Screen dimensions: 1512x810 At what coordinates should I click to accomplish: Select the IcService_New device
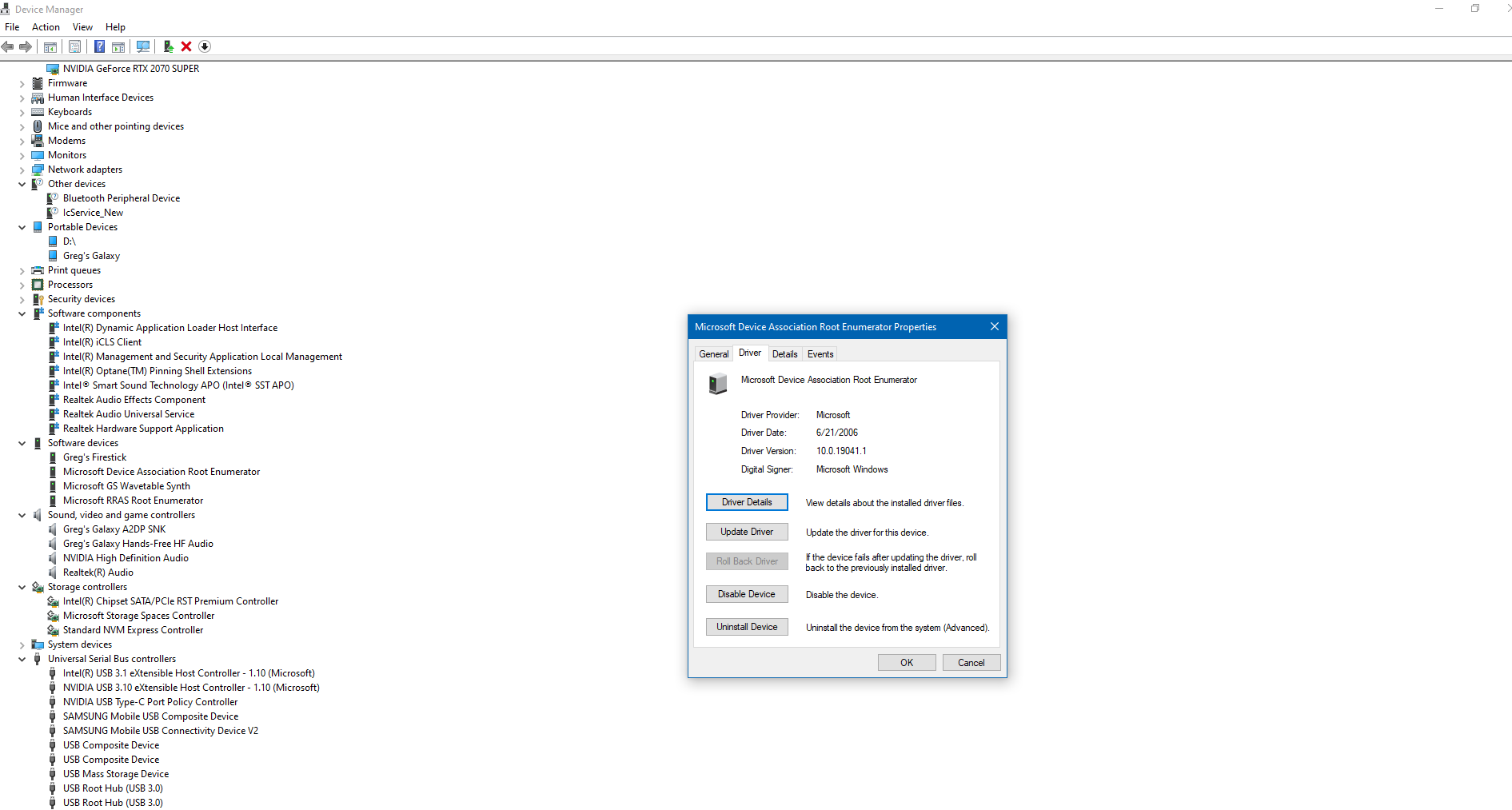point(93,213)
